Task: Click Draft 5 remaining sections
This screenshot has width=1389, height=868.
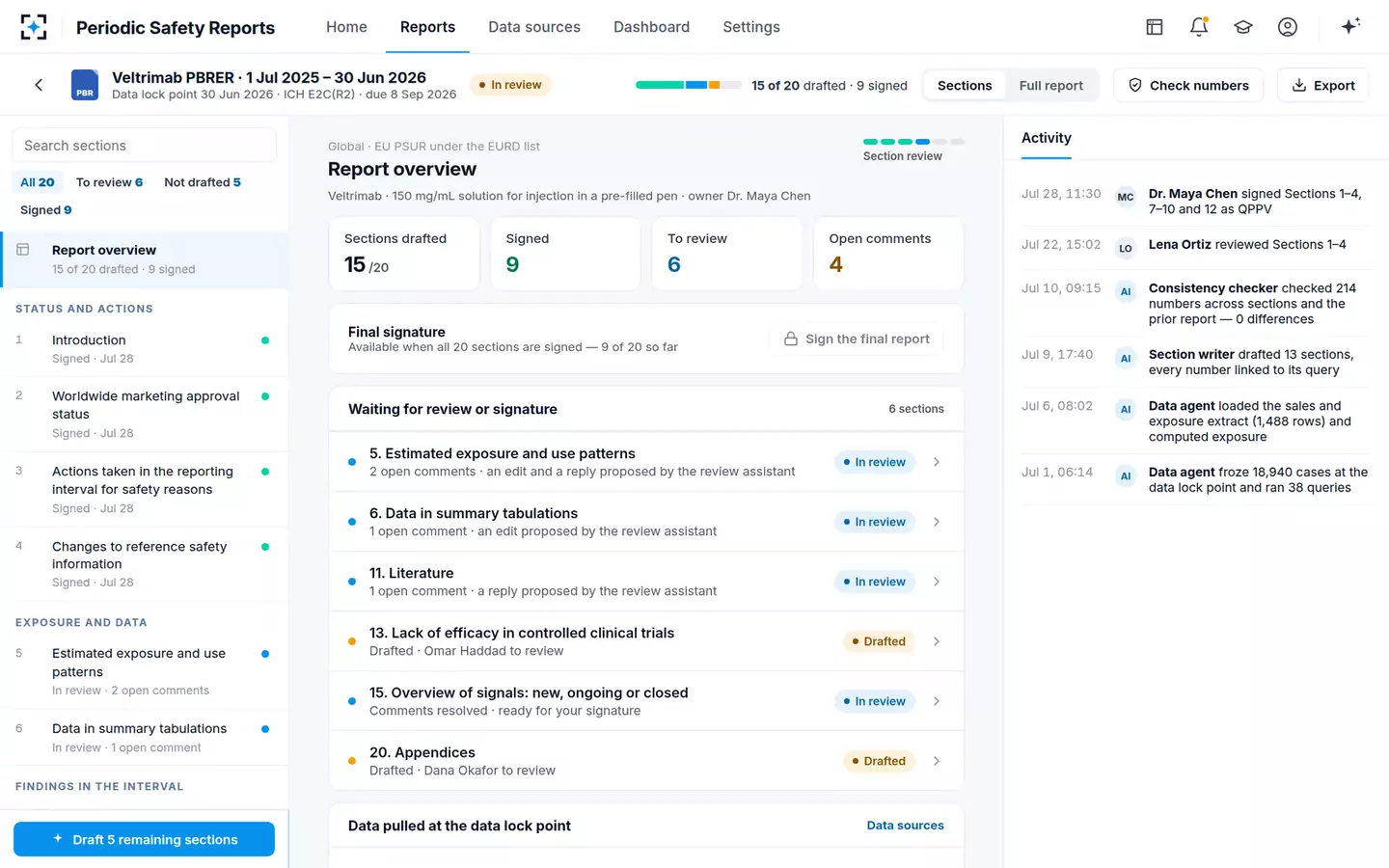Action: [x=144, y=839]
